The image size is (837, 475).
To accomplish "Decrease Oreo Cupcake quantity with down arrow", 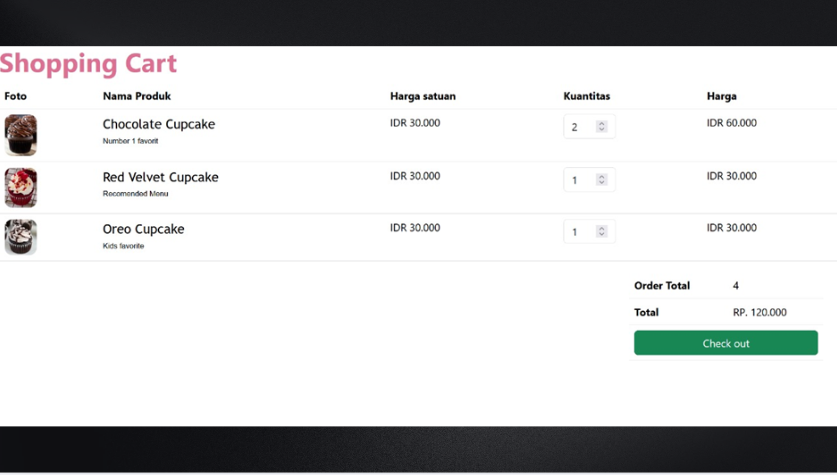I will tap(602, 235).
